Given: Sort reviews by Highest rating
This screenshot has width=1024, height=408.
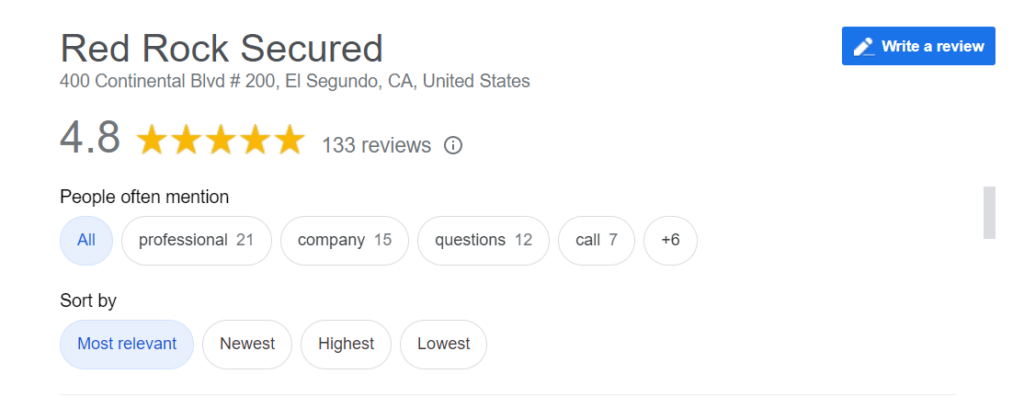Looking at the screenshot, I should [346, 344].
